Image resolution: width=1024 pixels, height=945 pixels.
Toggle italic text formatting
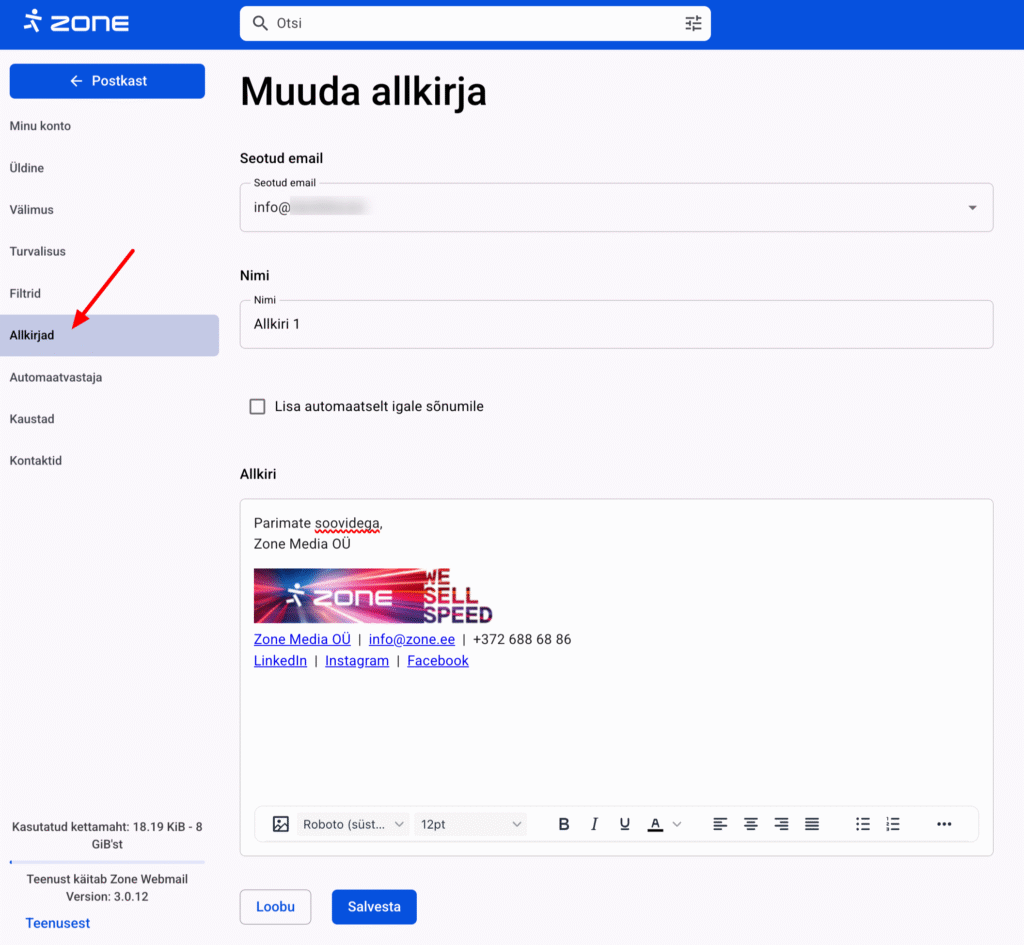click(594, 824)
